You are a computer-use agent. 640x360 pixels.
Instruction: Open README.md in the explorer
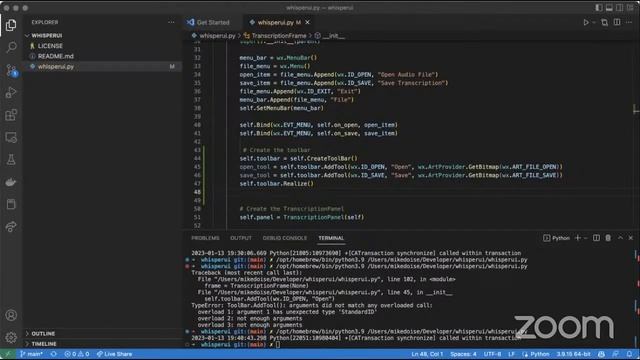56,56
